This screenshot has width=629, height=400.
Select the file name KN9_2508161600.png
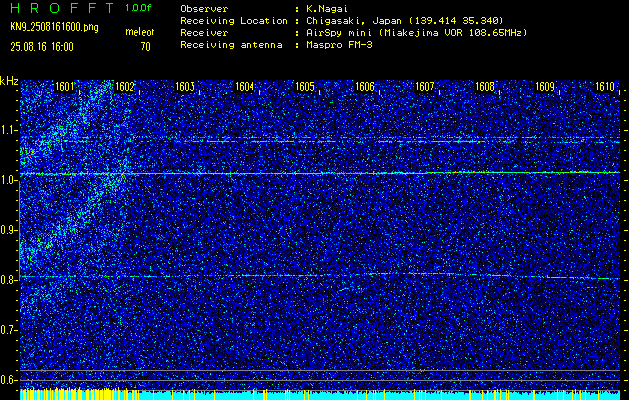pyautogui.click(x=54, y=28)
